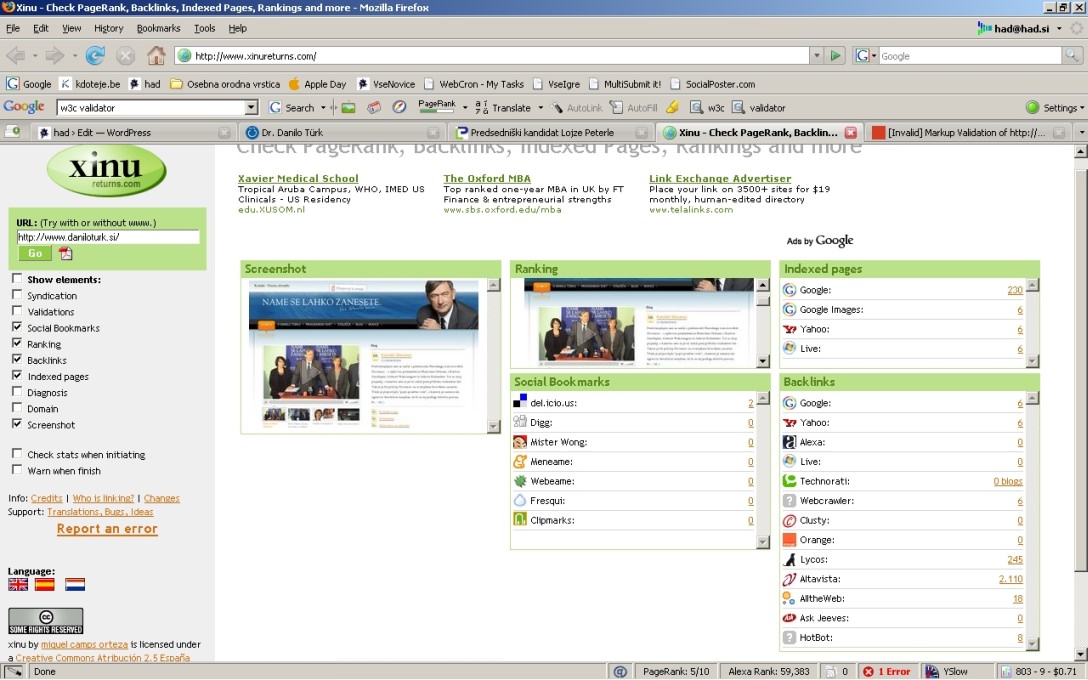Enable the Validations checkbox
This screenshot has width=1088, height=680.
click(17, 310)
